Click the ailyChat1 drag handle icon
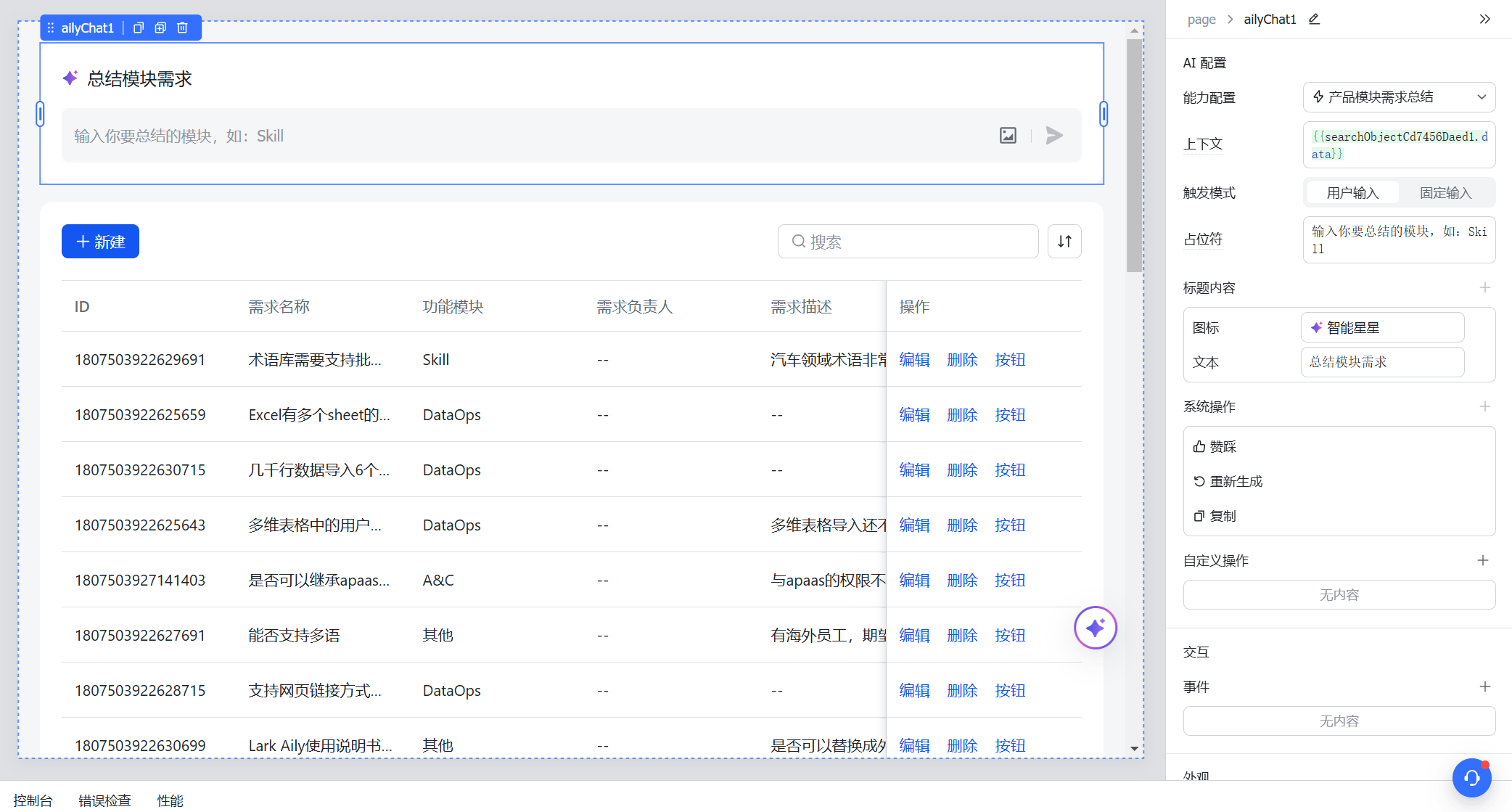1512x812 pixels. (51, 28)
